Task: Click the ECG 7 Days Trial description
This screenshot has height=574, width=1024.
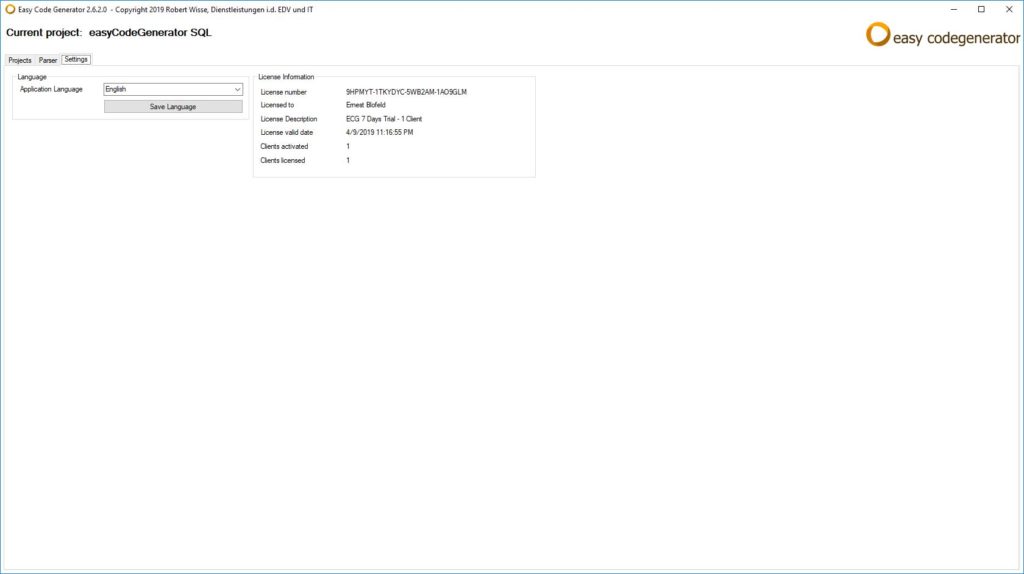Action: 384,119
